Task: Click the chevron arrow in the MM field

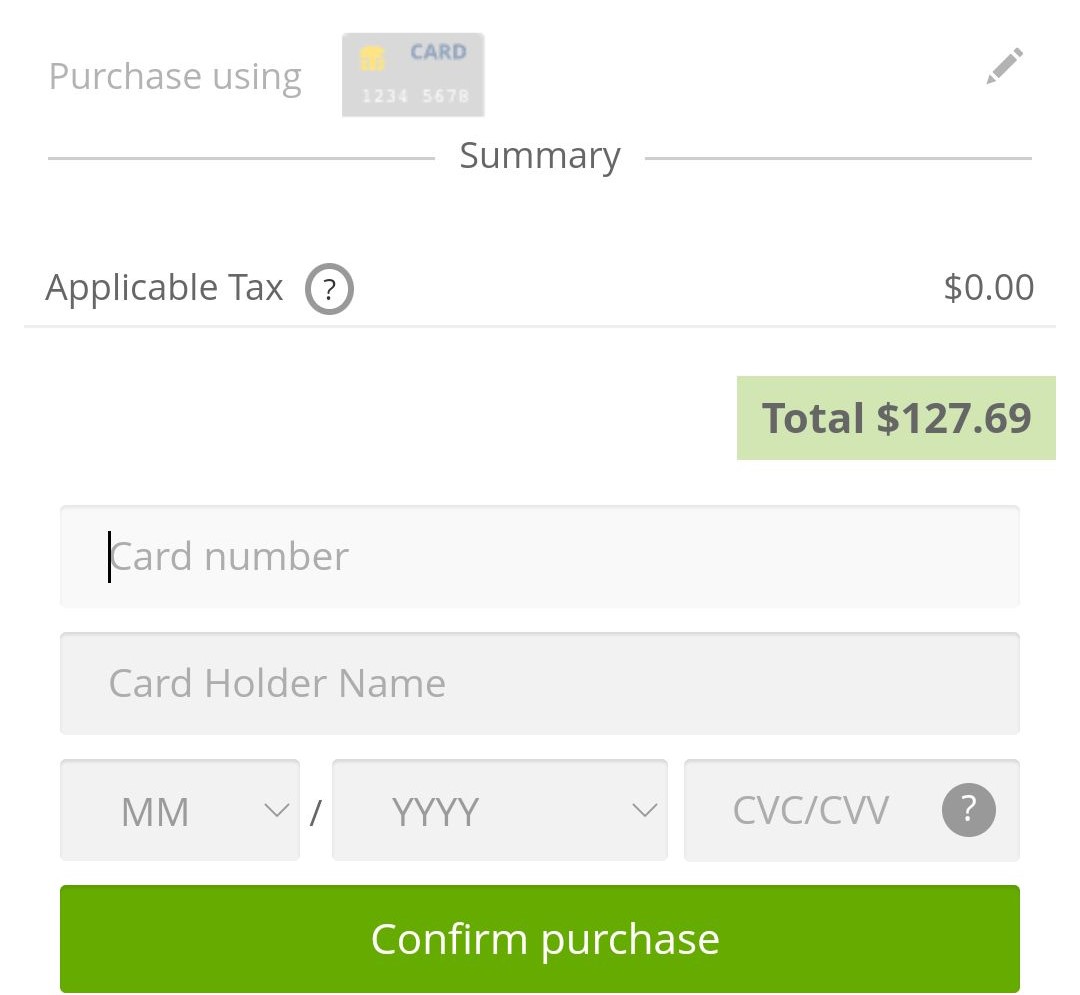Action: point(276,810)
